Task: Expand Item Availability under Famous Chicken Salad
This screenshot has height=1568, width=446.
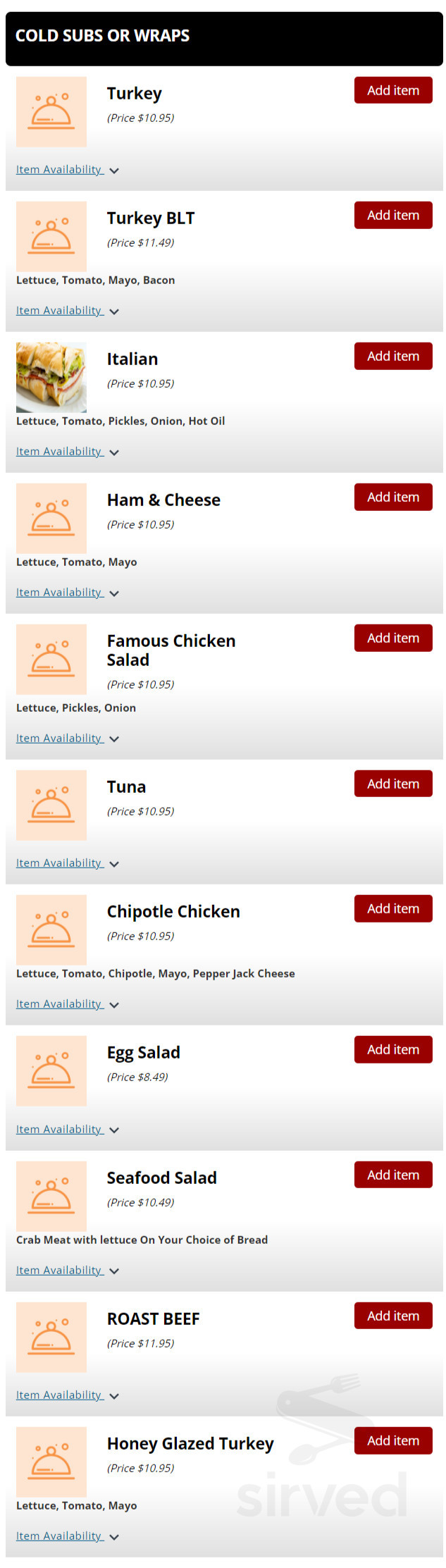Action: [67, 739]
